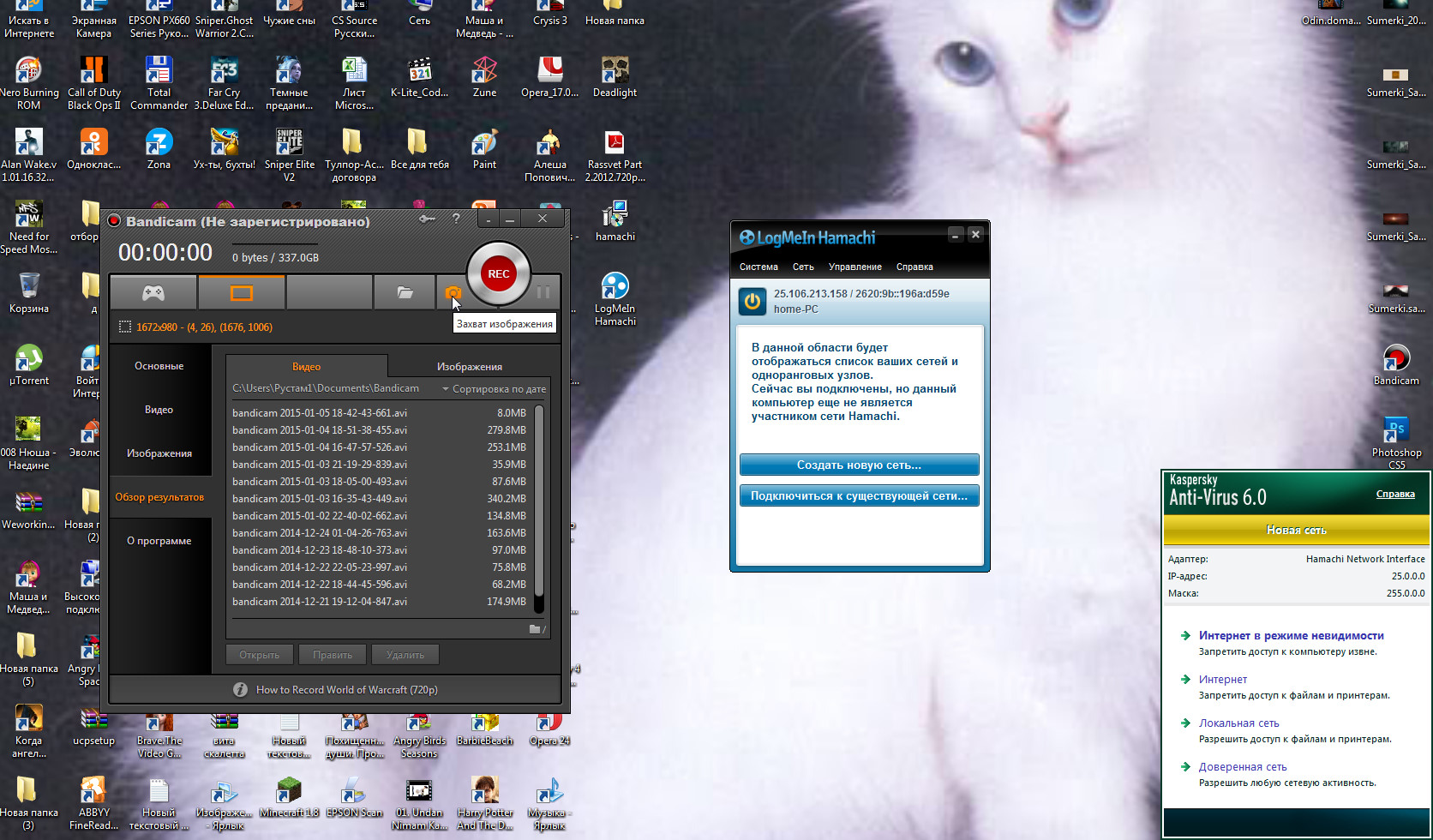
Task: Start recording with the REC button
Action: point(498,274)
